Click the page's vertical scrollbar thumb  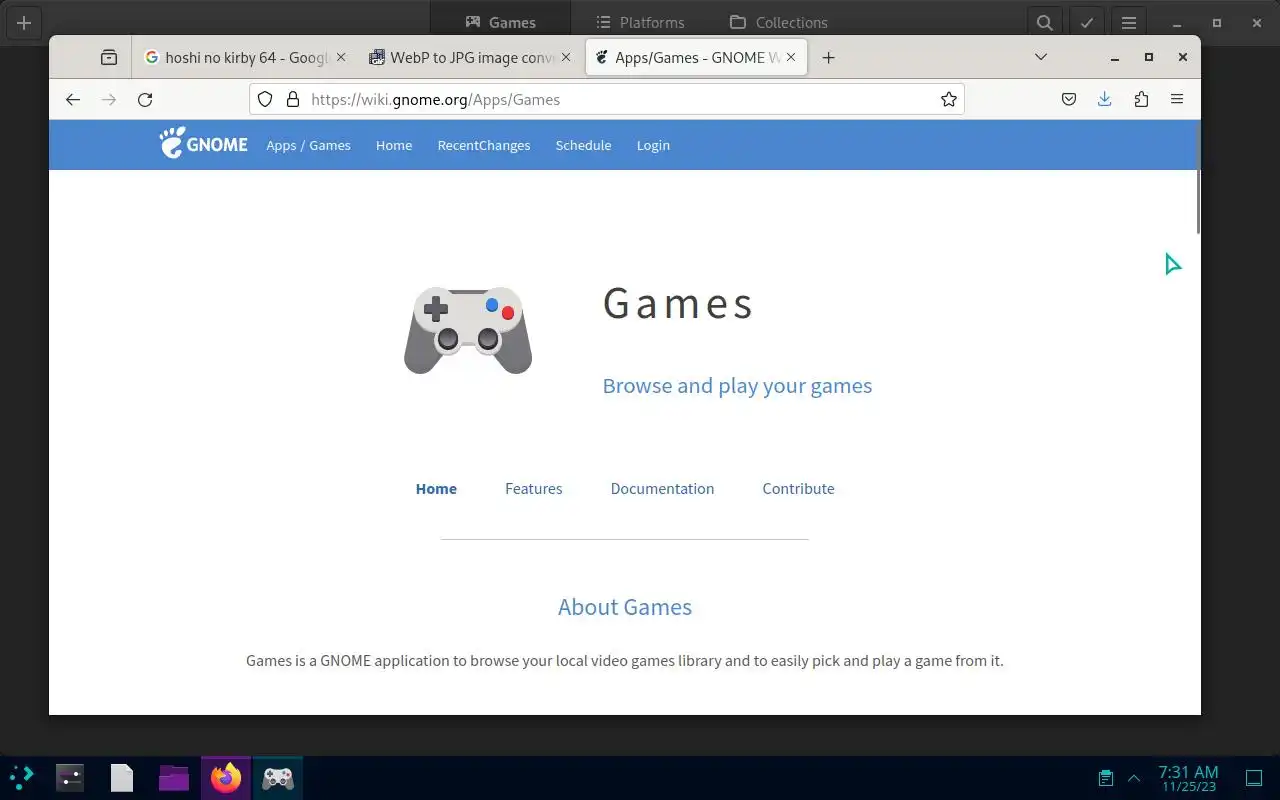[x=1197, y=178]
